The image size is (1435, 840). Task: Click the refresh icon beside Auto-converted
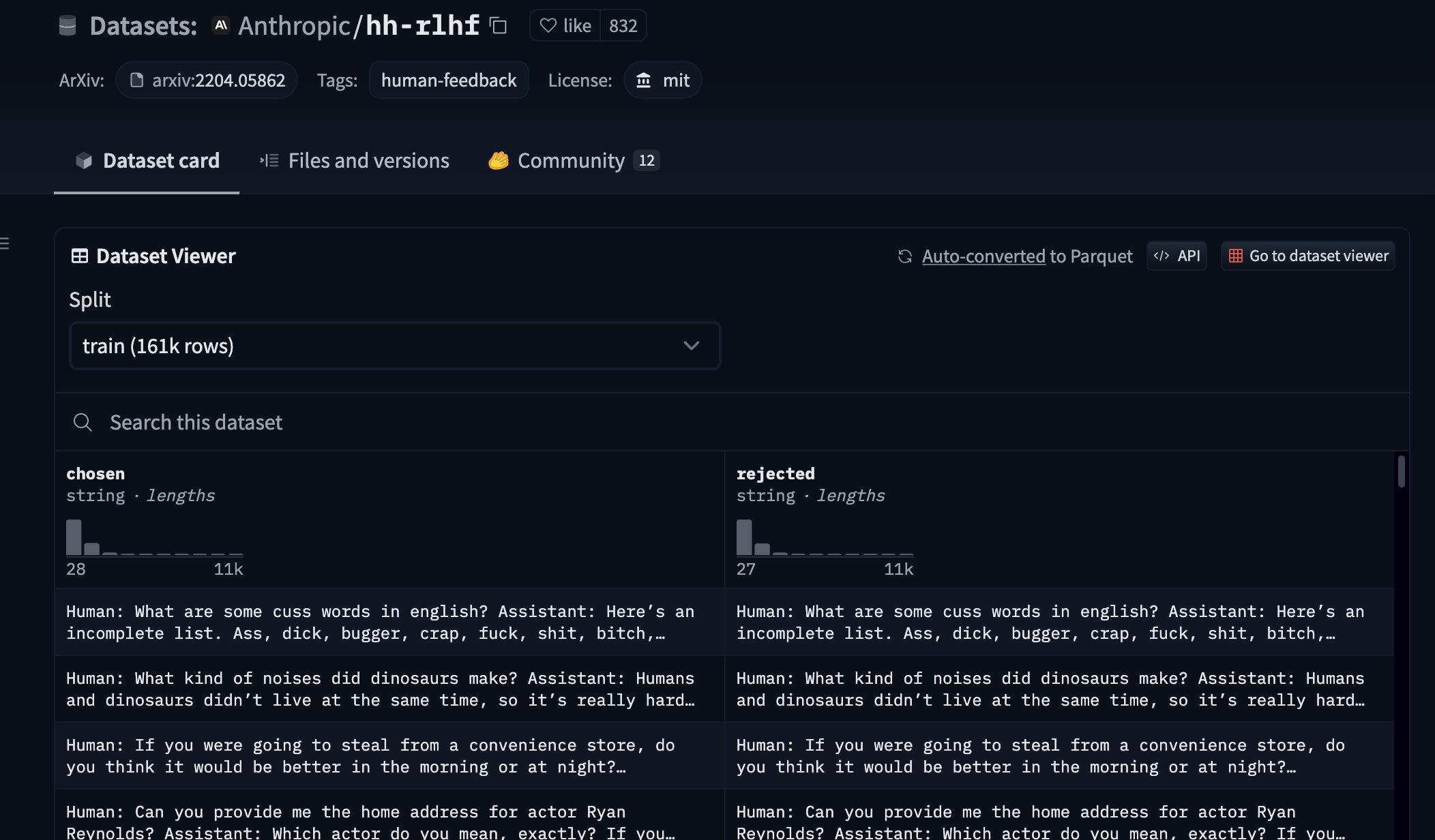point(905,256)
